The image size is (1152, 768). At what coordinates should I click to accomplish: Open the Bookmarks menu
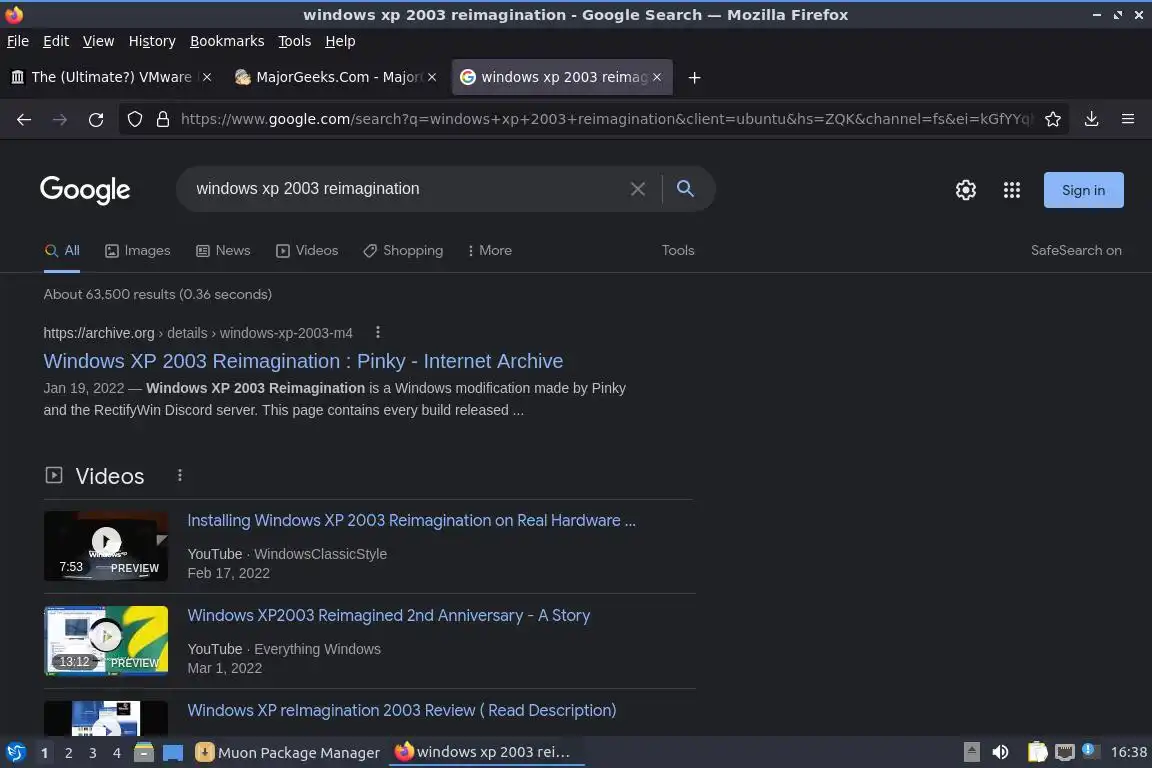click(227, 41)
